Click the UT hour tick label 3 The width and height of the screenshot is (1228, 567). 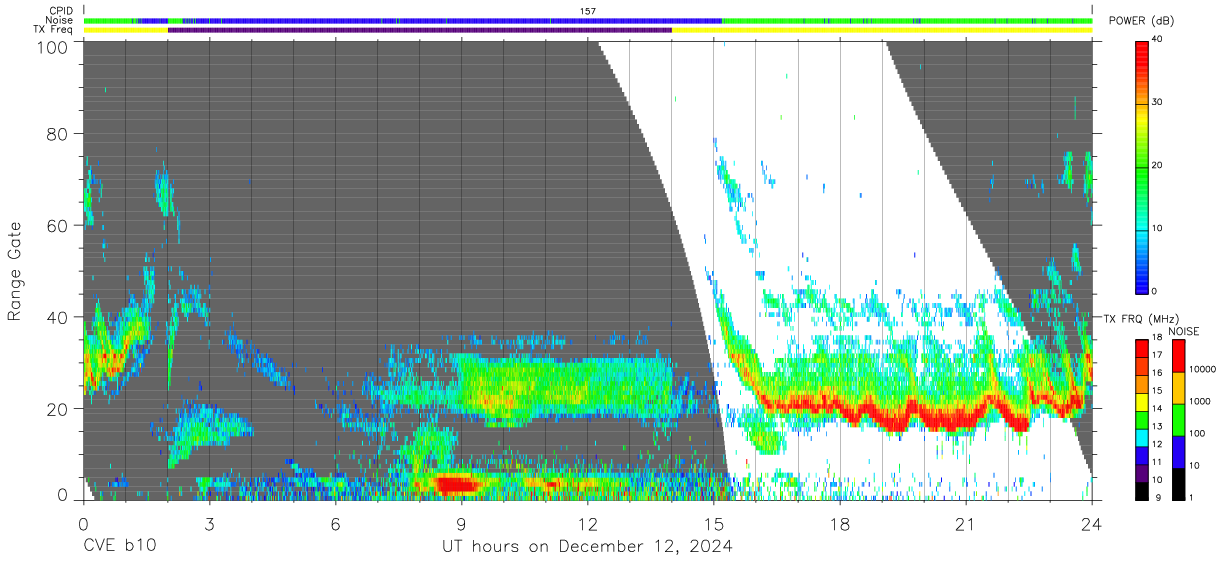pos(209,523)
